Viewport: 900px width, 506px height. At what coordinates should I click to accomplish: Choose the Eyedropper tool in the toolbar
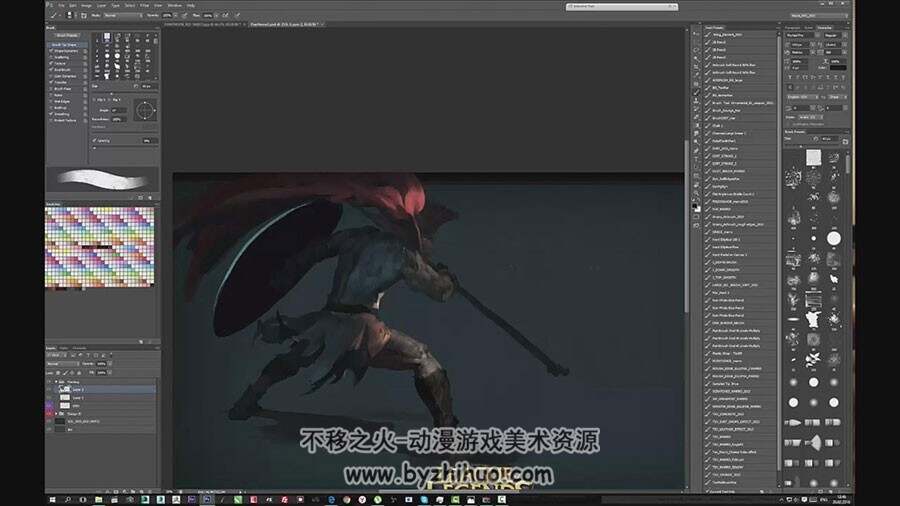coord(696,75)
